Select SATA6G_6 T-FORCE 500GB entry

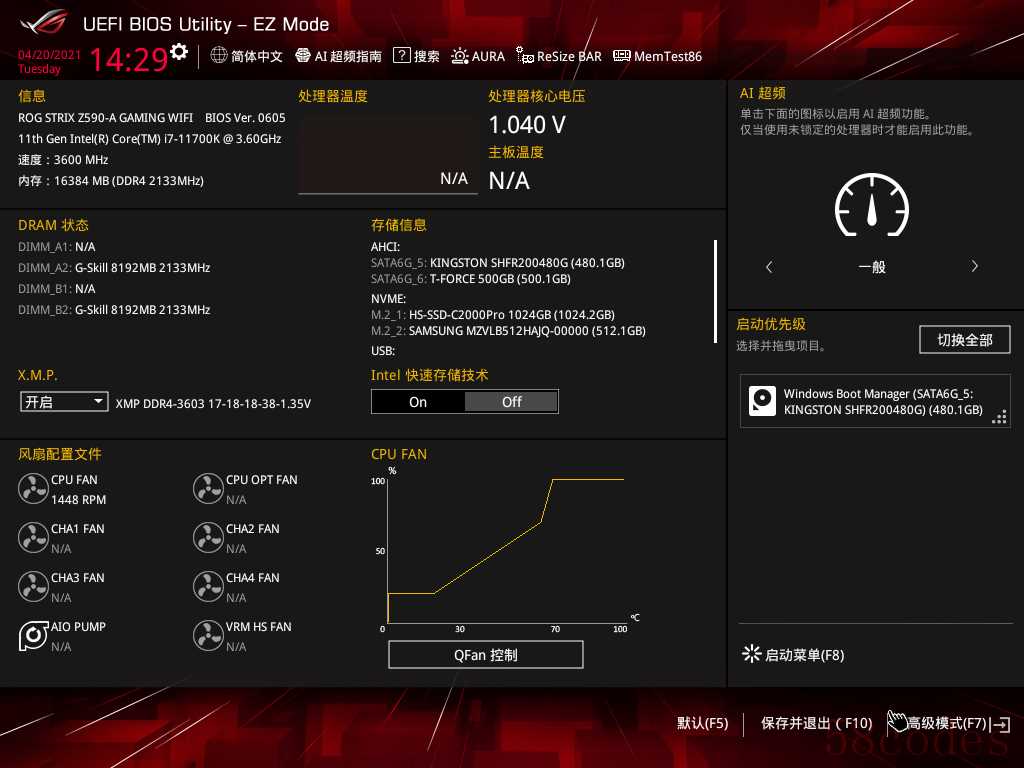tap(471, 279)
